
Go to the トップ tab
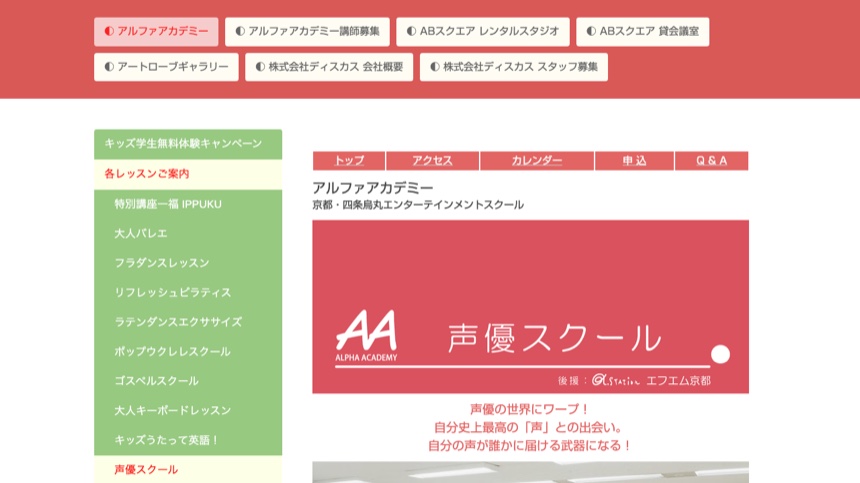coord(349,161)
